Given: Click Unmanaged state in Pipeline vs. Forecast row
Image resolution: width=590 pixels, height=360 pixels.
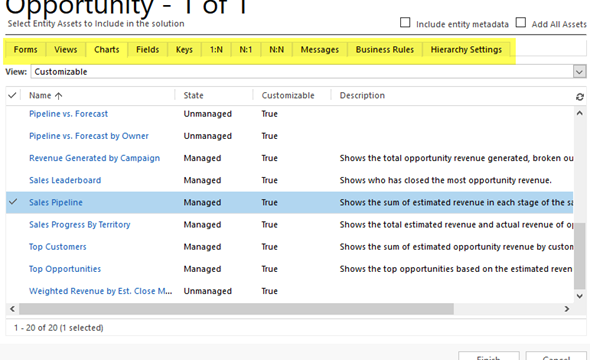Looking at the screenshot, I should (208, 114).
